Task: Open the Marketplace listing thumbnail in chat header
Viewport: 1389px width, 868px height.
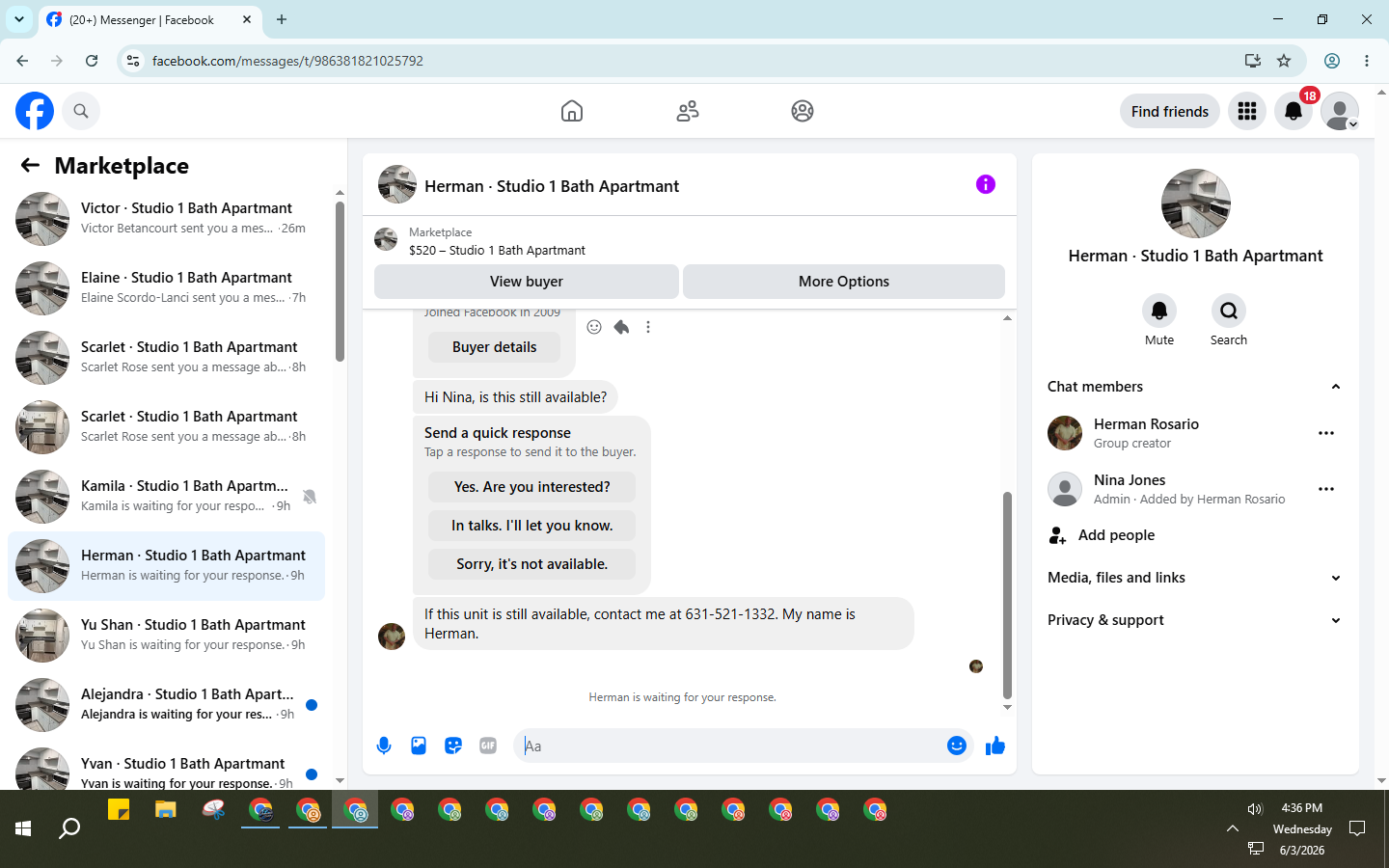Action: 386,239
